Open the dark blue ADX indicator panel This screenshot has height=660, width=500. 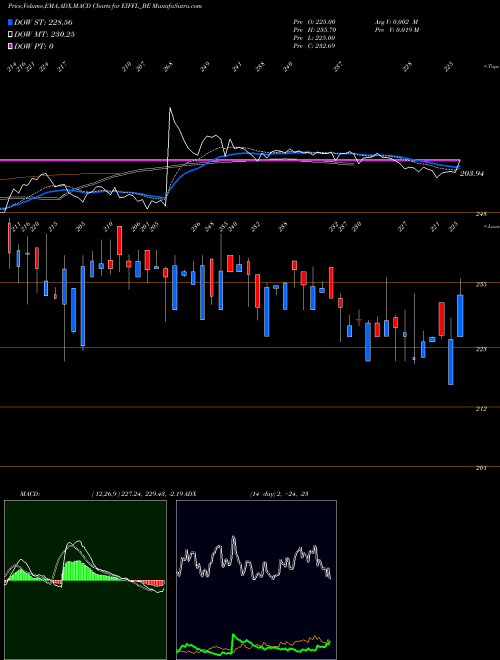(x=256, y=580)
